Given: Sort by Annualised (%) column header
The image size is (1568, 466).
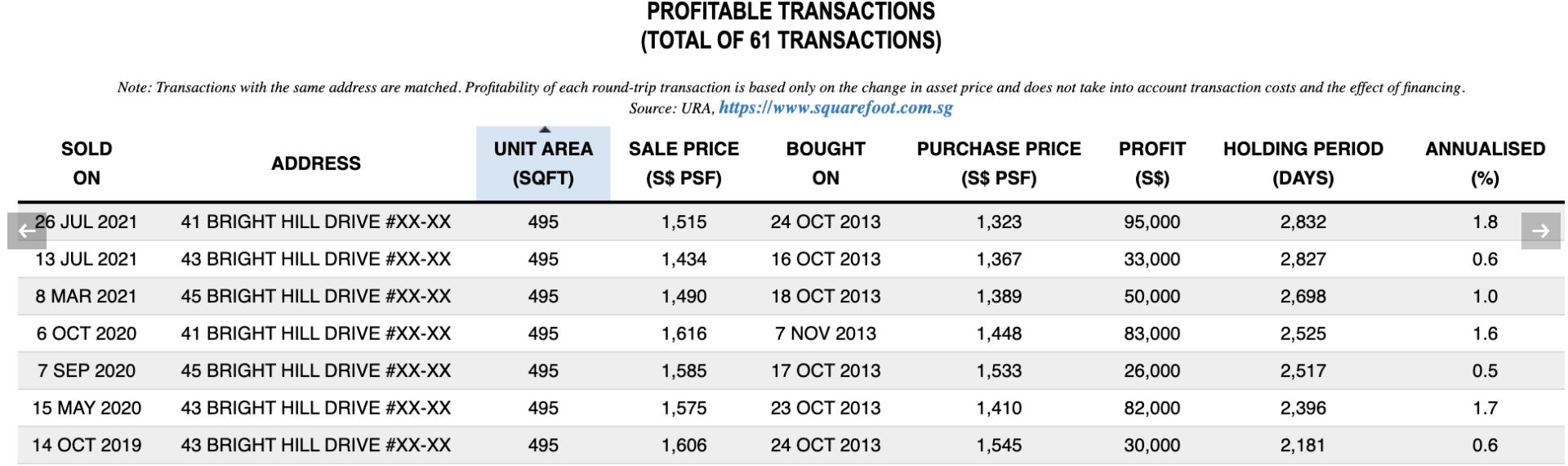Looking at the screenshot, I should pos(1485,164).
